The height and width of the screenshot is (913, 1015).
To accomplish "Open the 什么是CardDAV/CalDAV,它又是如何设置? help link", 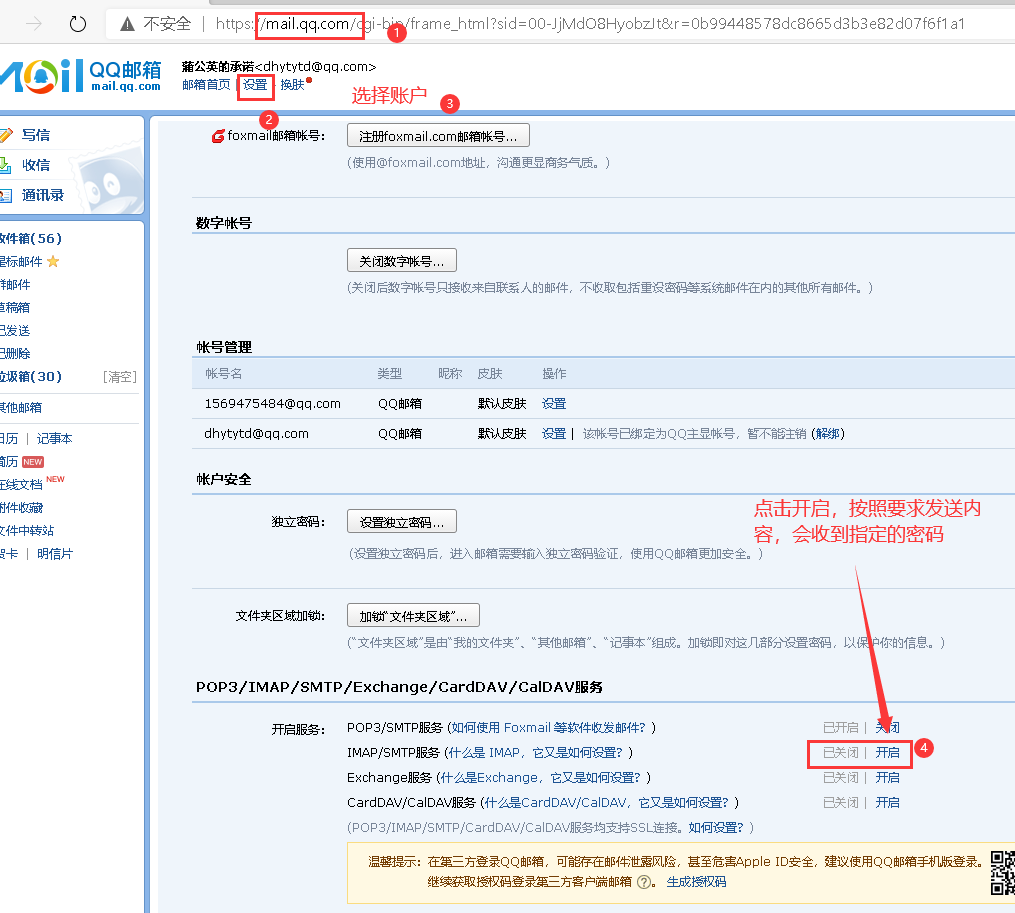I will [607, 802].
